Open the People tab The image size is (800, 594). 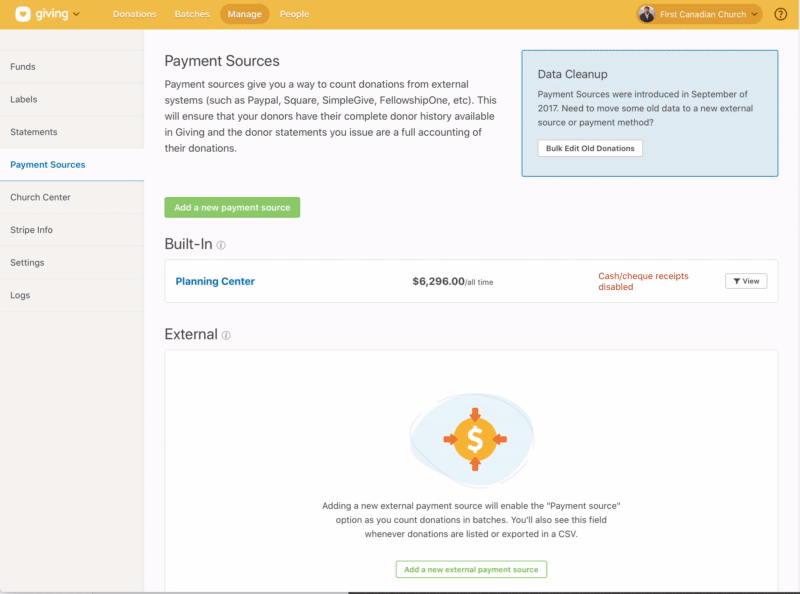click(x=294, y=14)
